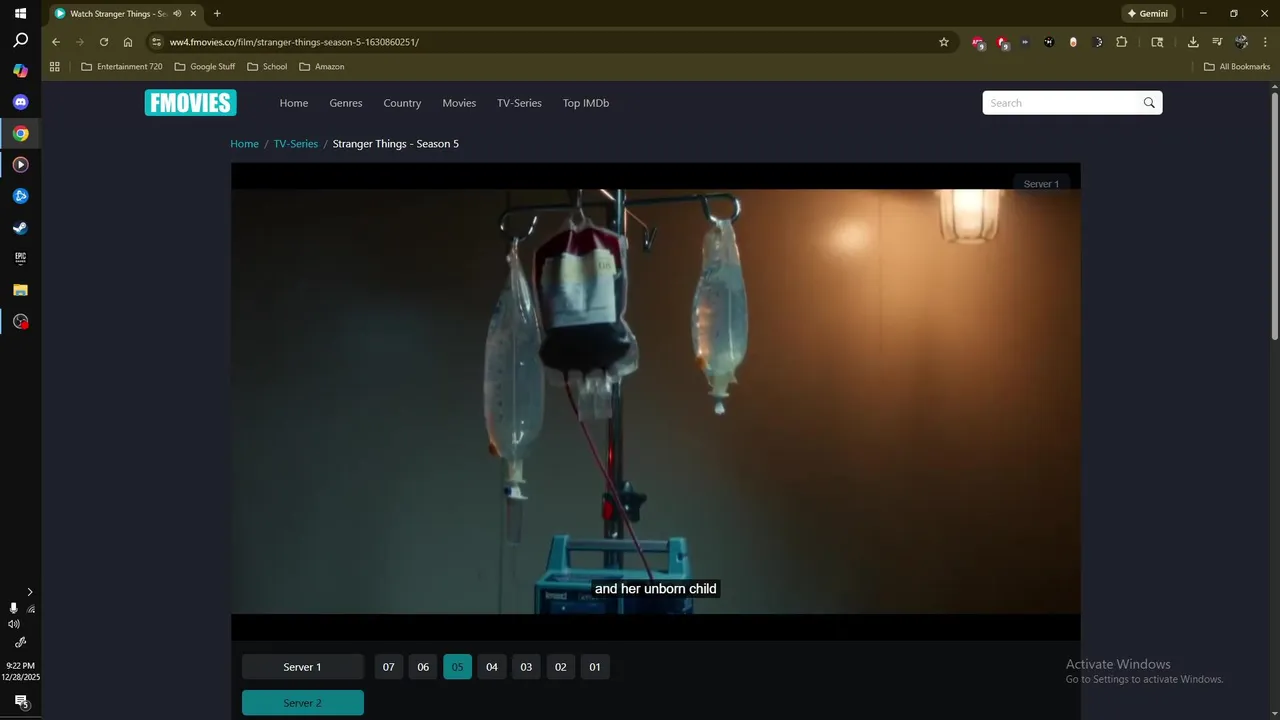Viewport: 1280px width, 720px height.
Task: Open Steam from taskbar
Action: pos(20,227)
